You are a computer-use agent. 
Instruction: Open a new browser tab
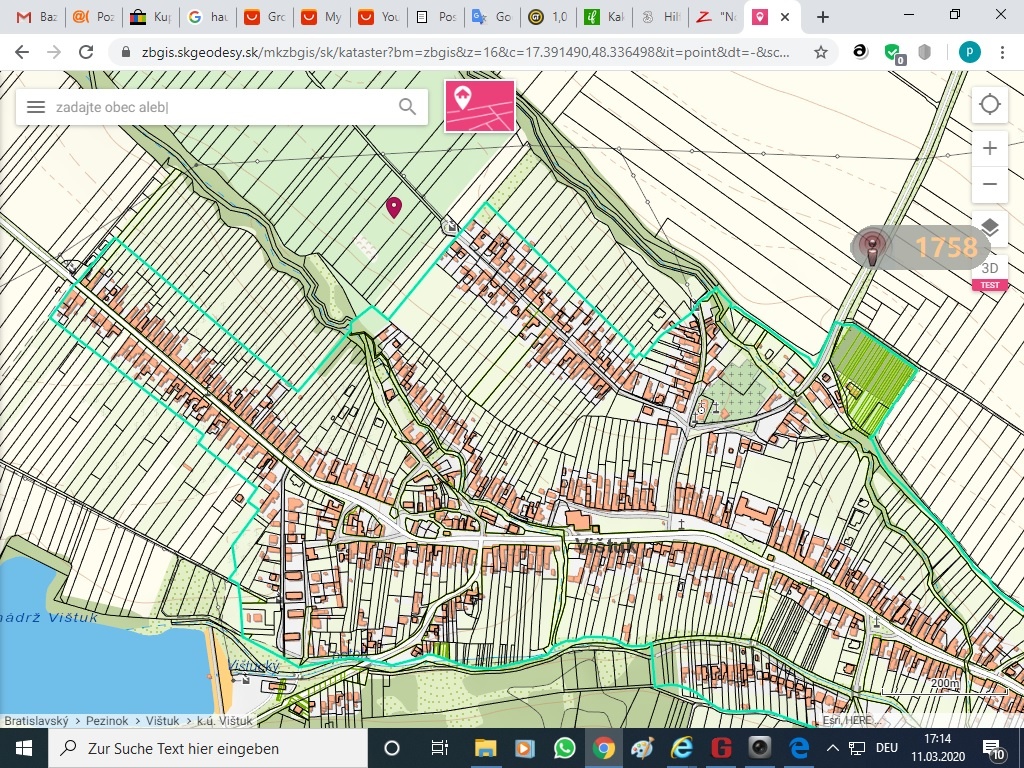pyautogui.click(x=823, y=17)
